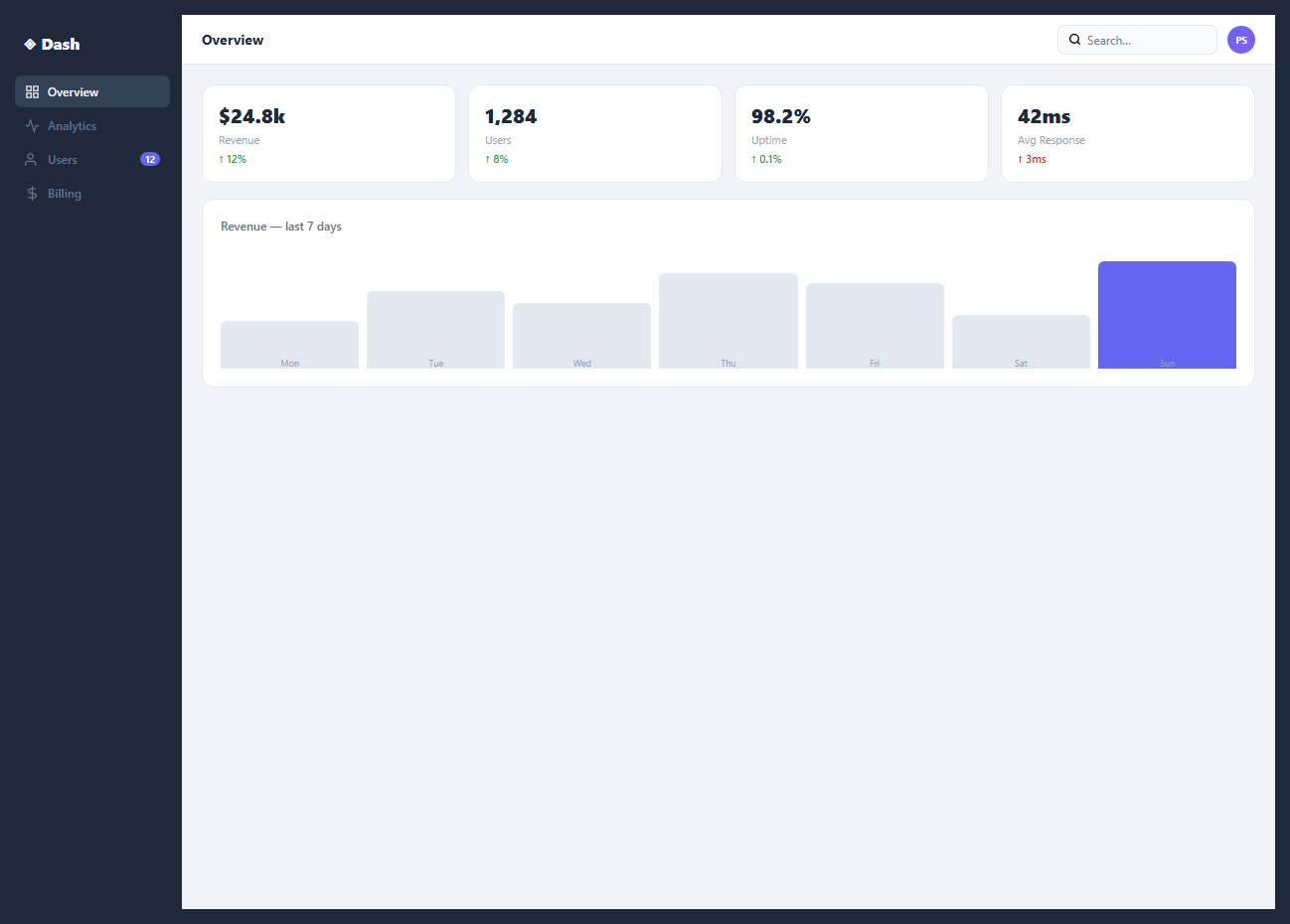
Task: Go to the Billing page
Action: [92, 194]
